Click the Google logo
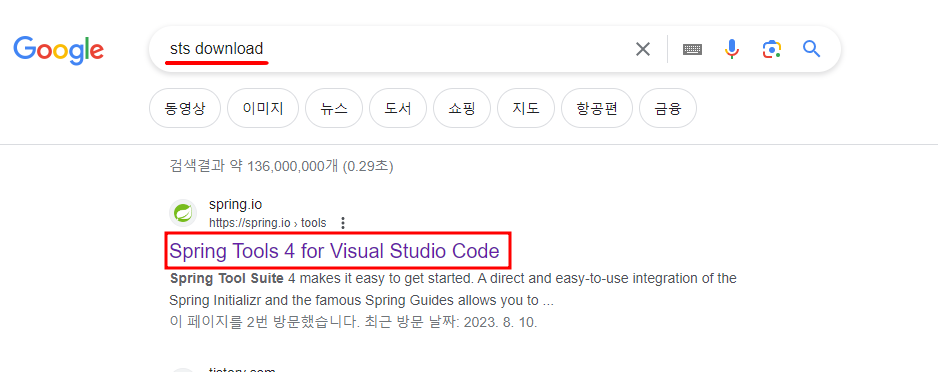938x372 pixels. (59, 50)
